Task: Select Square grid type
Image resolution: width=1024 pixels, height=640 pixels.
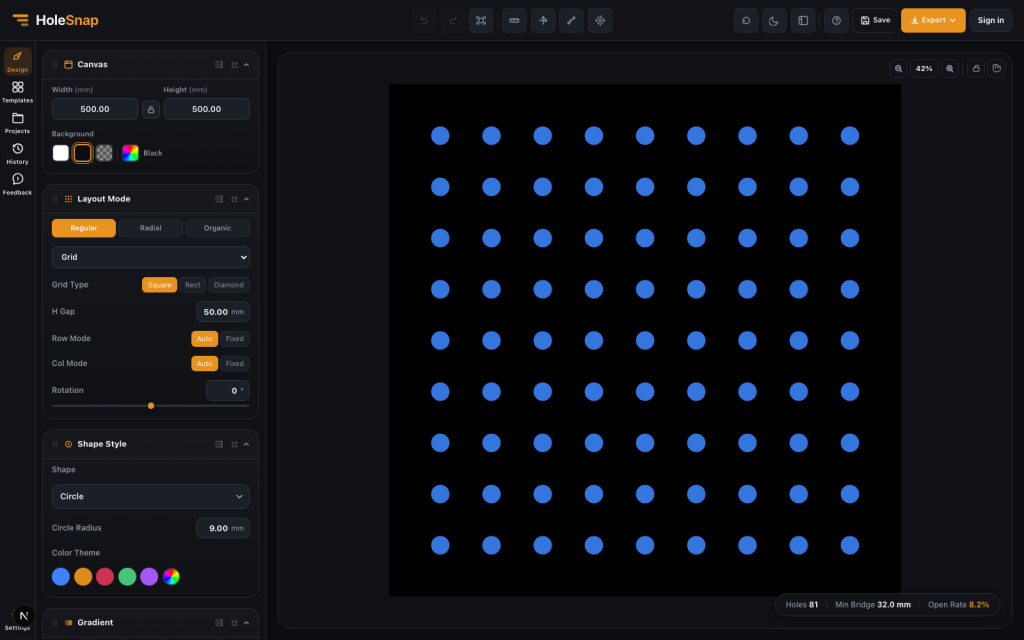Action: click(159, 285)
